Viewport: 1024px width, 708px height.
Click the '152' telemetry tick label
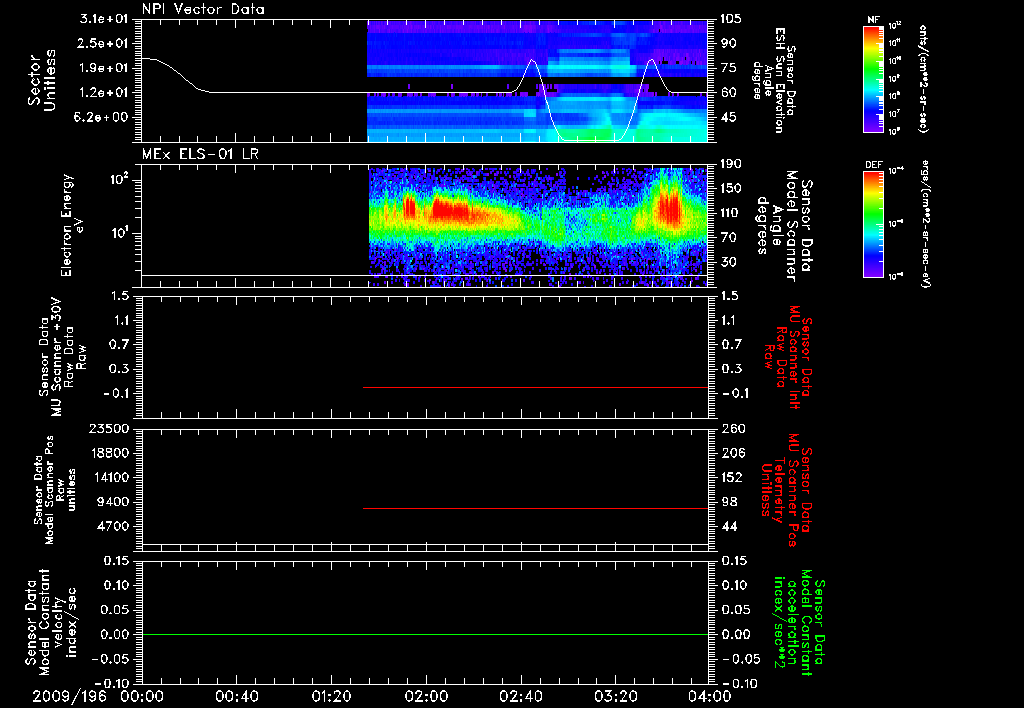point(731,477)
